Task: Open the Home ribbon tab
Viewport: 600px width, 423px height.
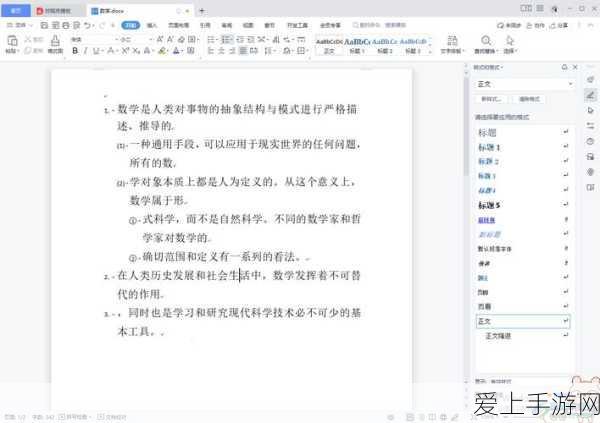Action: 130,25
